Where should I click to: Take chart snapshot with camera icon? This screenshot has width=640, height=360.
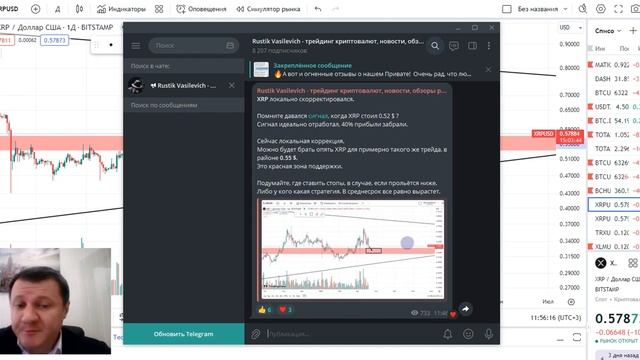tap(636, 9)
